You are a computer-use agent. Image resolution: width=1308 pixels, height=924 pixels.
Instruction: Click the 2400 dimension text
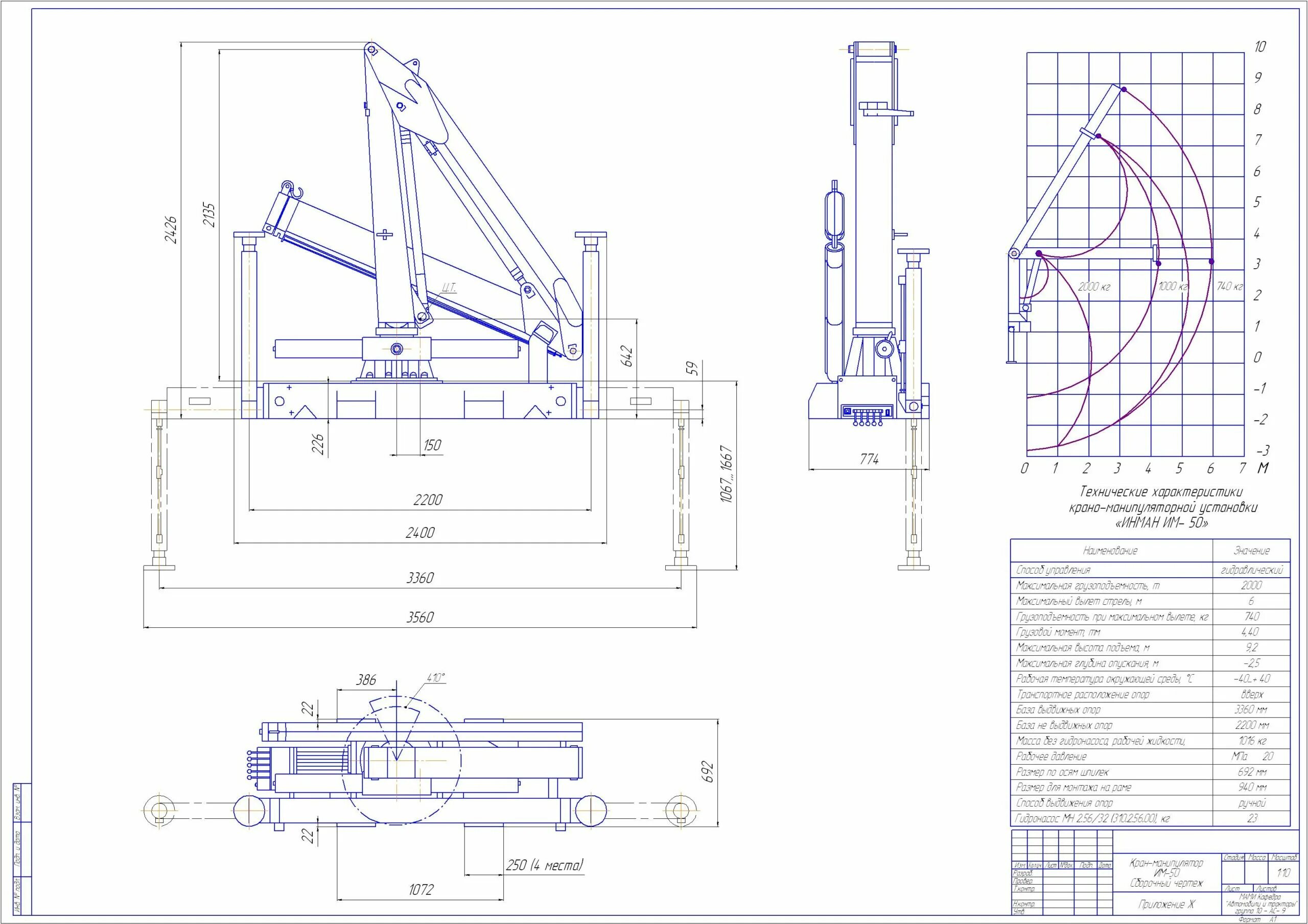coord(420,533)
